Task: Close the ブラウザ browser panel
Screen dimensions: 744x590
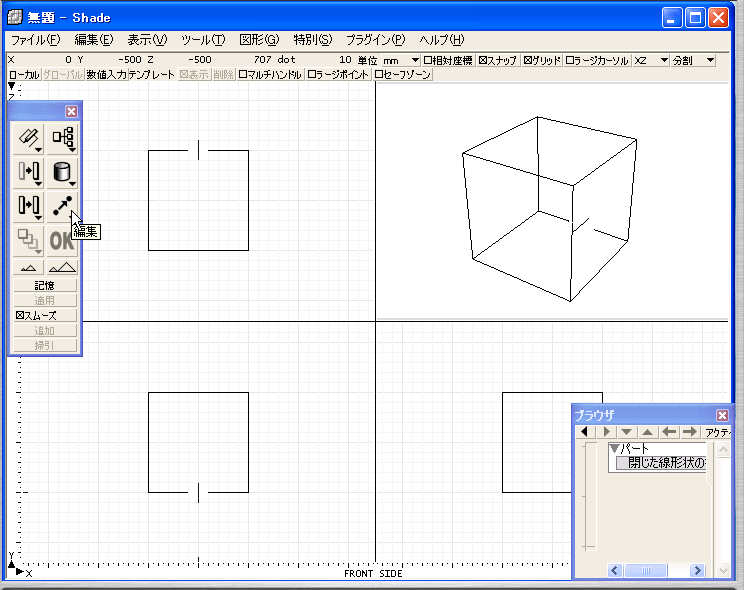Action: pyautogui.click(x=722, y=416)
